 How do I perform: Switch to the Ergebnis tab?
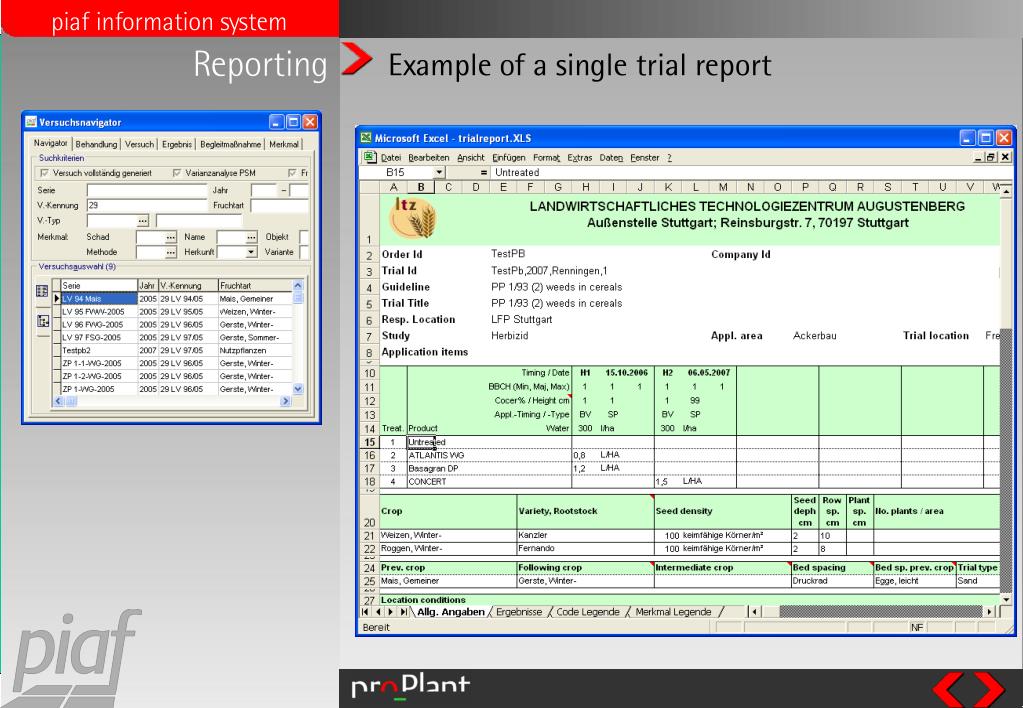coord(177,144)
